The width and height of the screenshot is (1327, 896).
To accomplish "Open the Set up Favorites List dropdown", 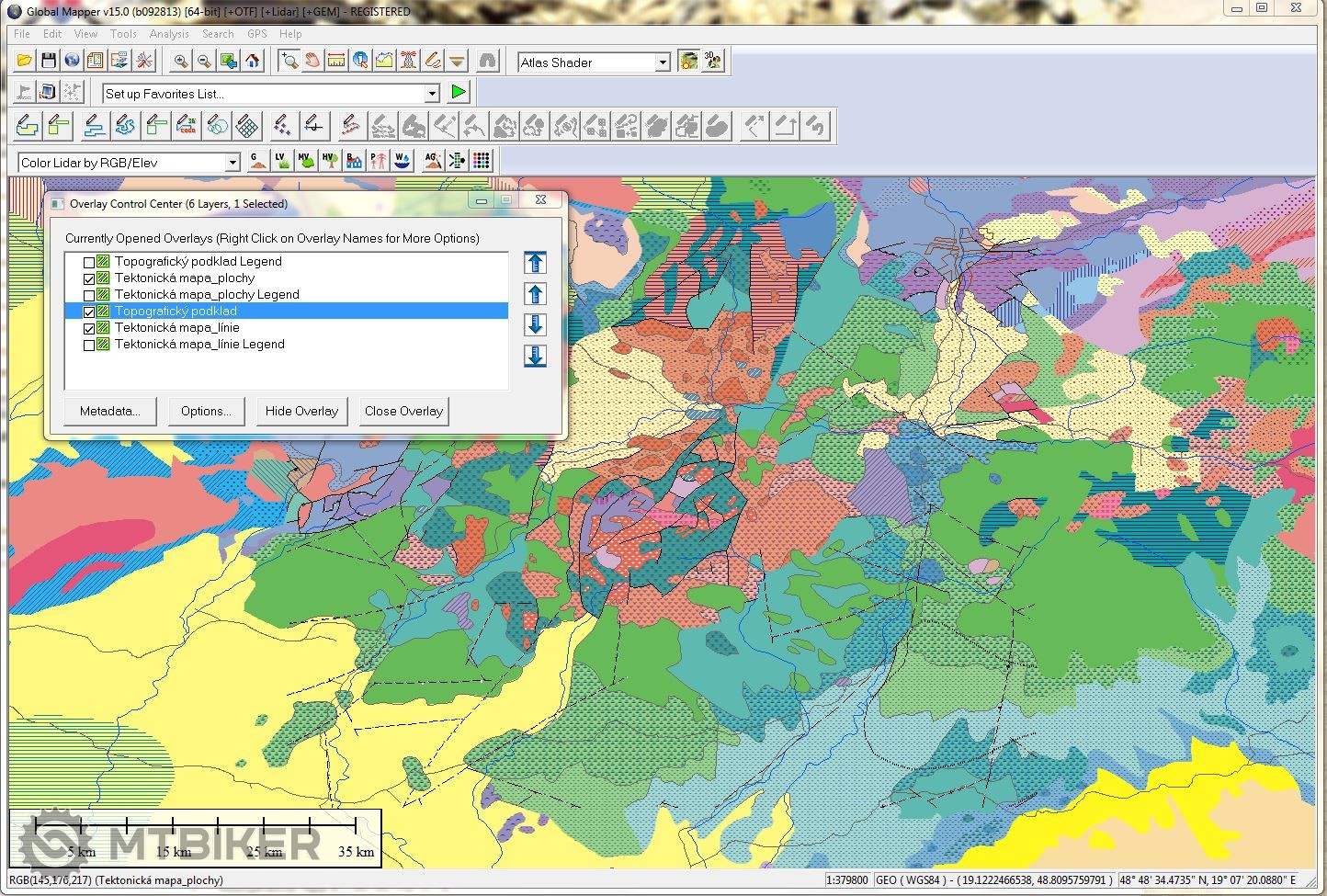I will click(432, 94).
